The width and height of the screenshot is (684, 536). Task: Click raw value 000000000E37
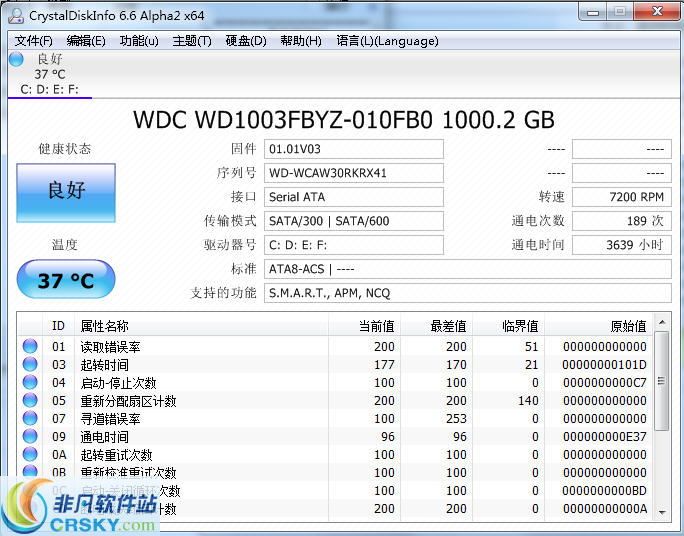(605, 437)
